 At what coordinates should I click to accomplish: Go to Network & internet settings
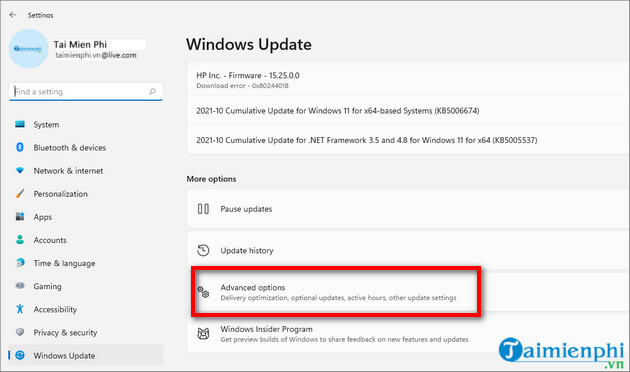pyautogui.click(x=86, y=171)
